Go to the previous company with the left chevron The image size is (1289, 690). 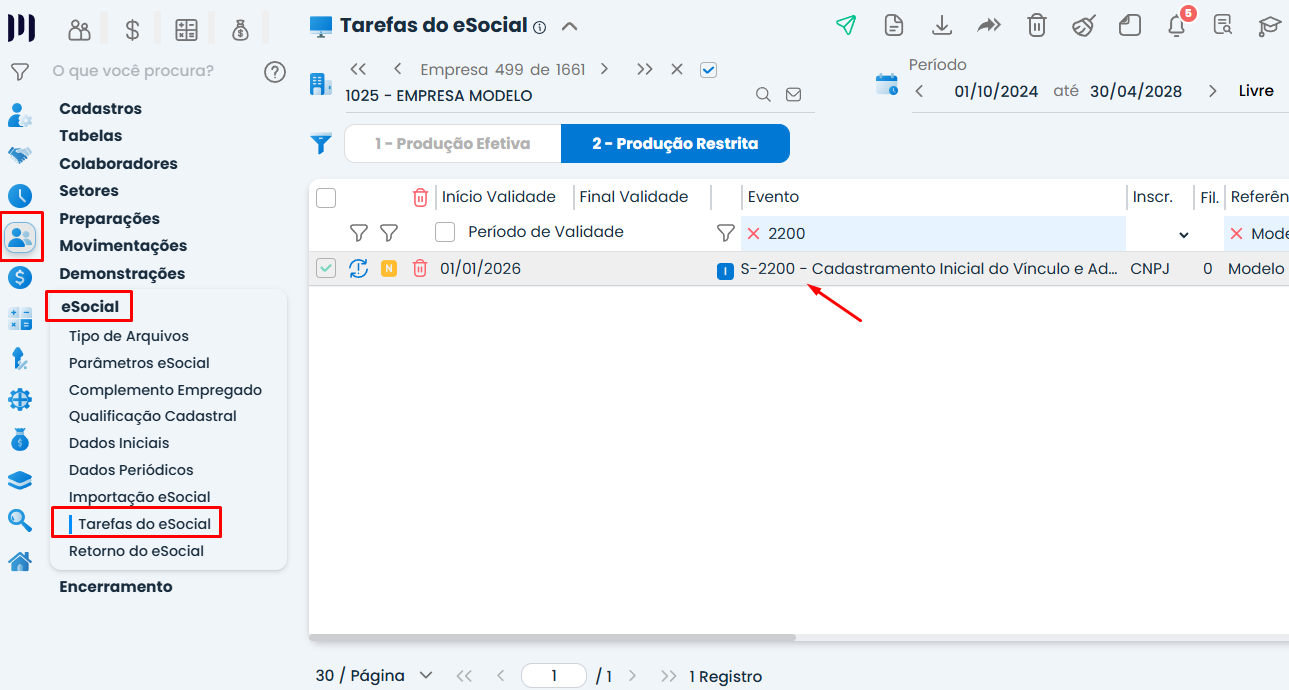coord(397,69)
